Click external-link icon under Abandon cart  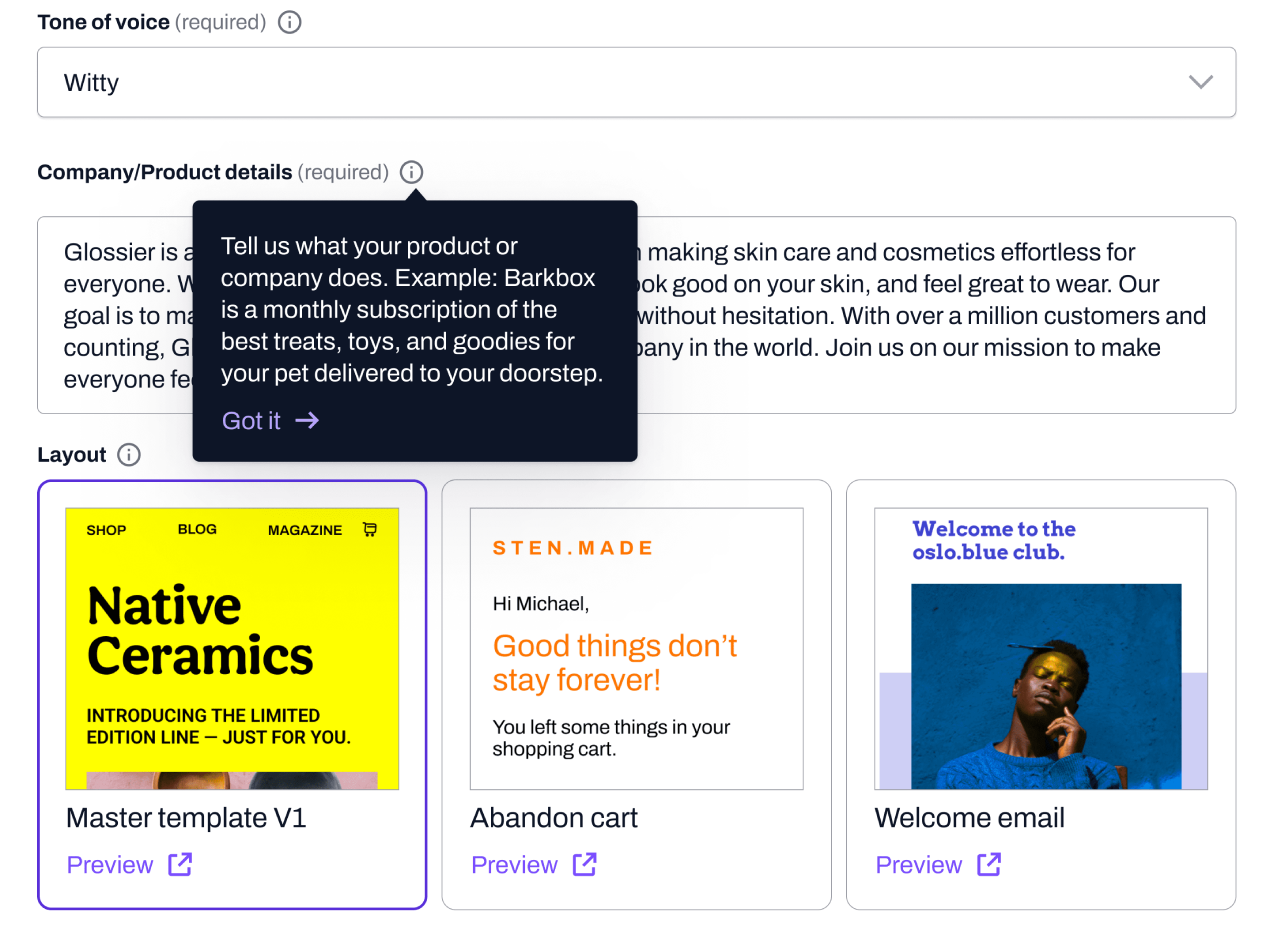click(x=585, y=864)
